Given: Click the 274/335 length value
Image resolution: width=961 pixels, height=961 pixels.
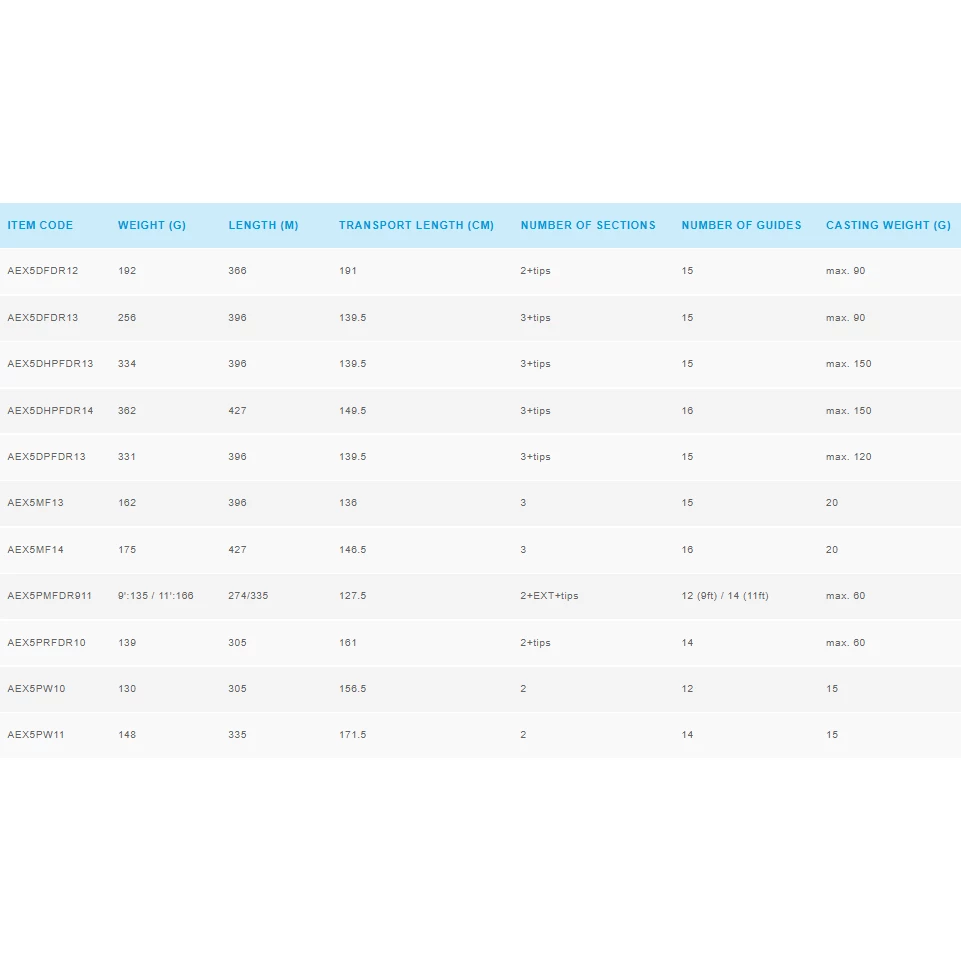Looking at the screenshot, I should (248, 596).
